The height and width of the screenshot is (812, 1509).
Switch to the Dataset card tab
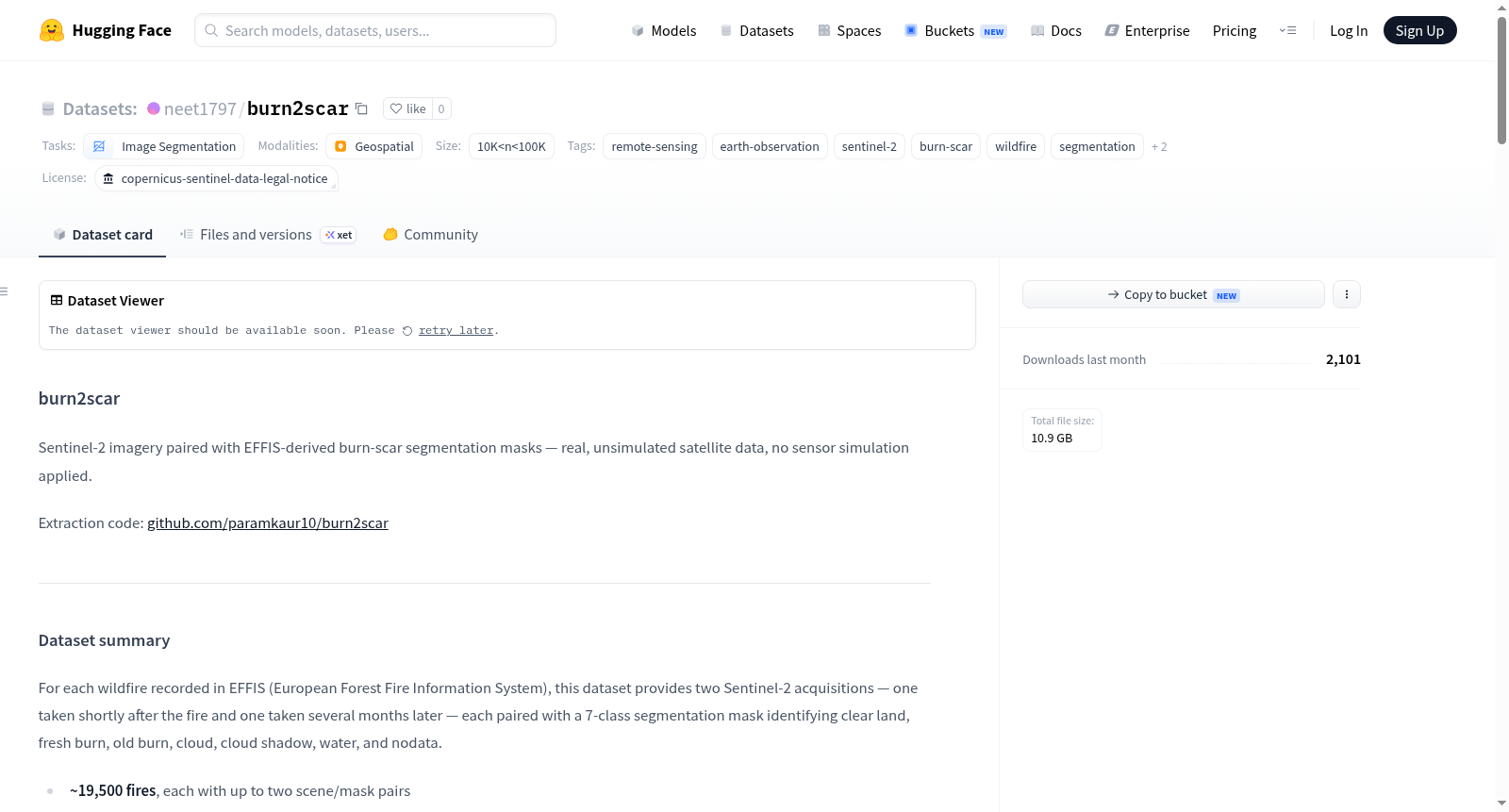pyautogui.click(x=103, y=235)
